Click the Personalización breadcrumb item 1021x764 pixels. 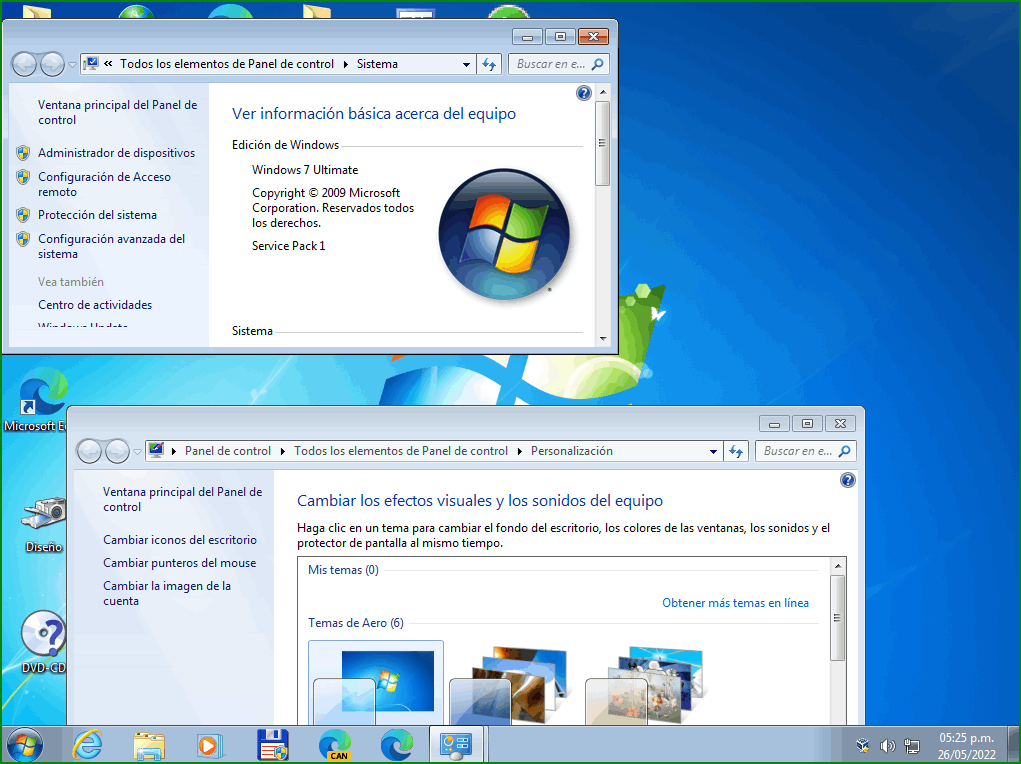pyautogui.click(x=572, y=451)
